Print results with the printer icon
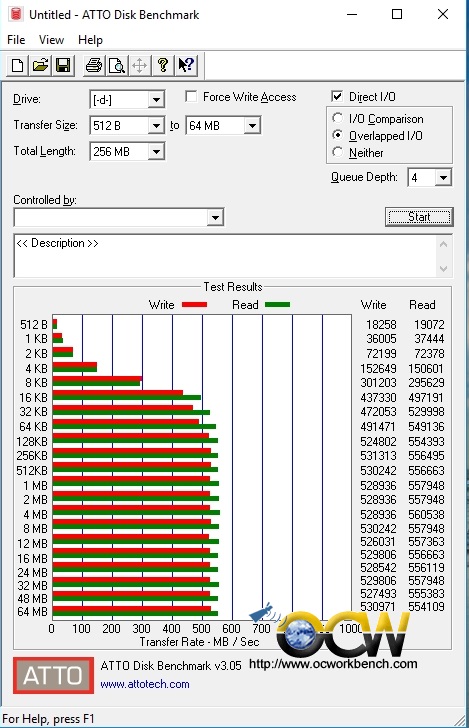This screenshot has height=728, width=469. [94, 65]
